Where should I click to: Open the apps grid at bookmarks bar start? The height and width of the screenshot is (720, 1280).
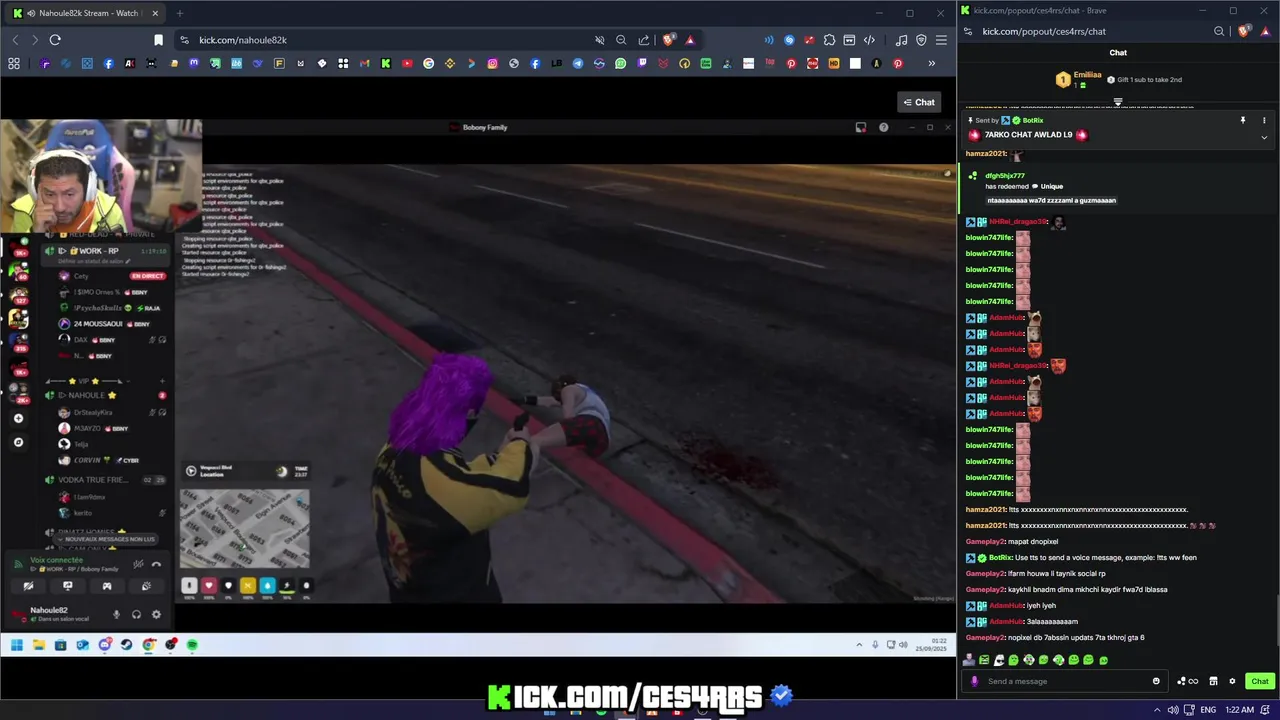[14, 64]
